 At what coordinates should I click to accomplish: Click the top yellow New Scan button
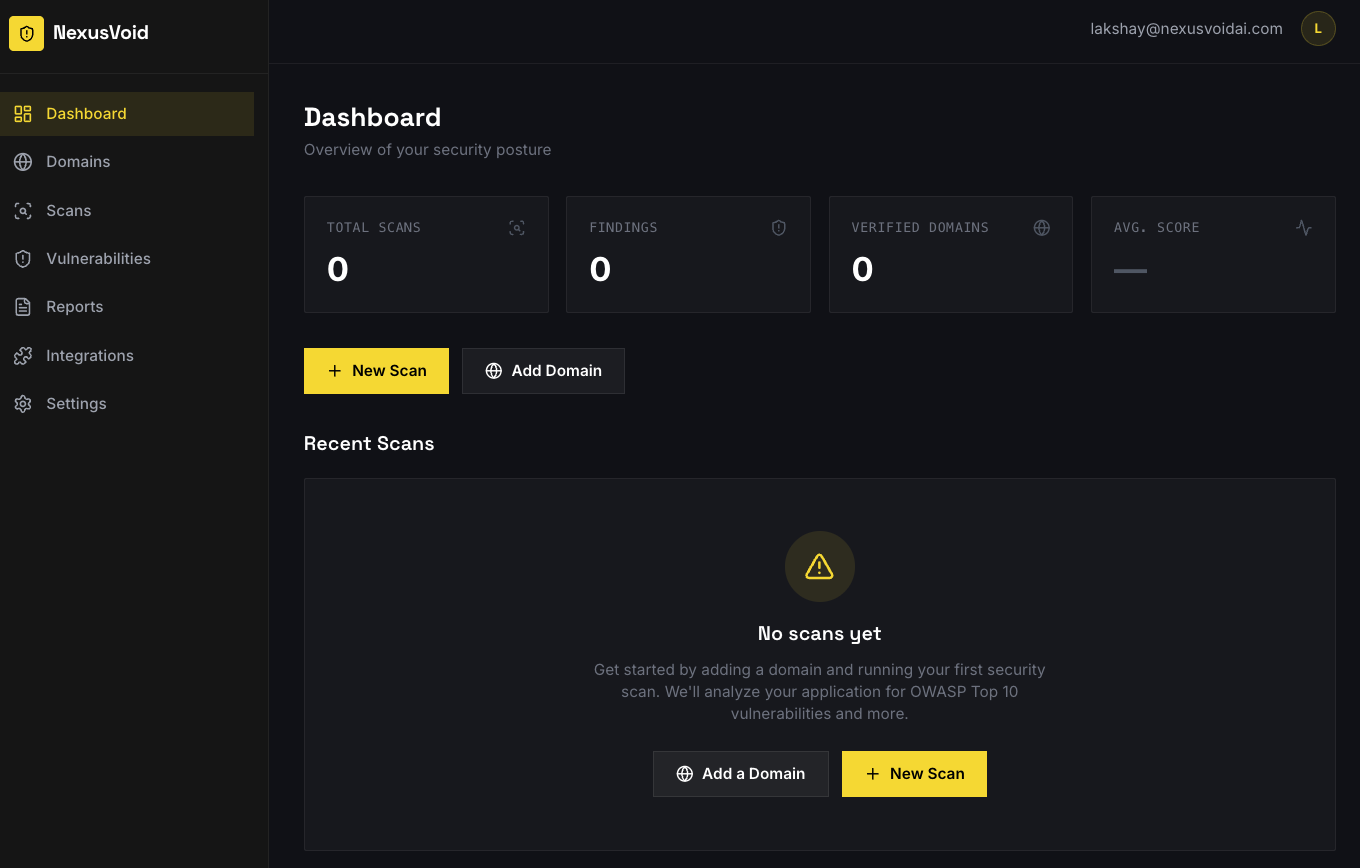tap(376, 371)
